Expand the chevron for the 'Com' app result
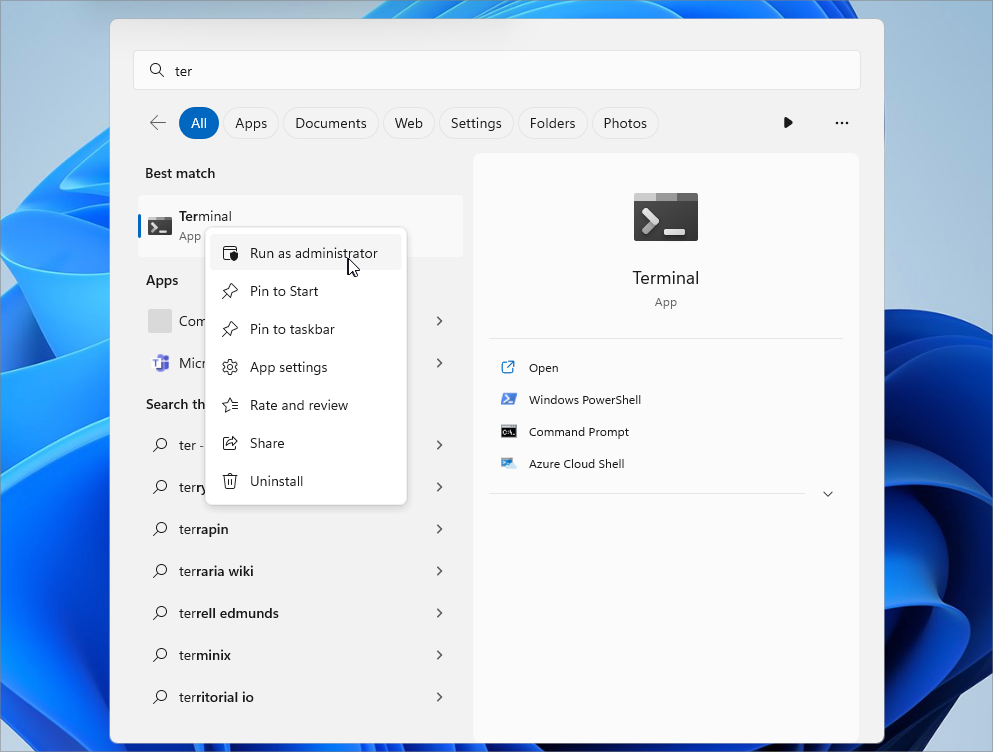993x752 pixels. point(439,321)
